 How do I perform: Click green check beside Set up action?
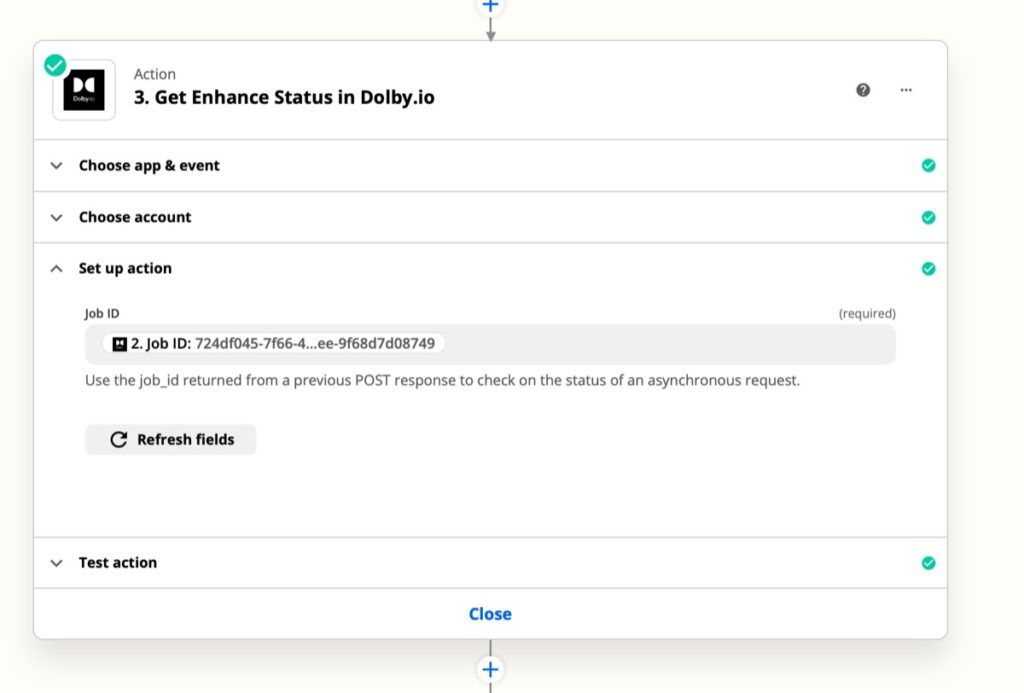(x=928, y=268)
